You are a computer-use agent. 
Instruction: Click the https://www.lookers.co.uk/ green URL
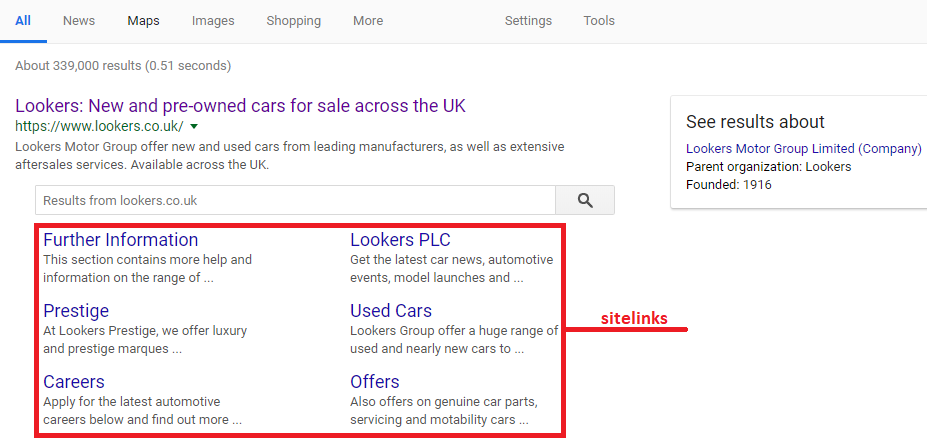(x=99, y=126)
